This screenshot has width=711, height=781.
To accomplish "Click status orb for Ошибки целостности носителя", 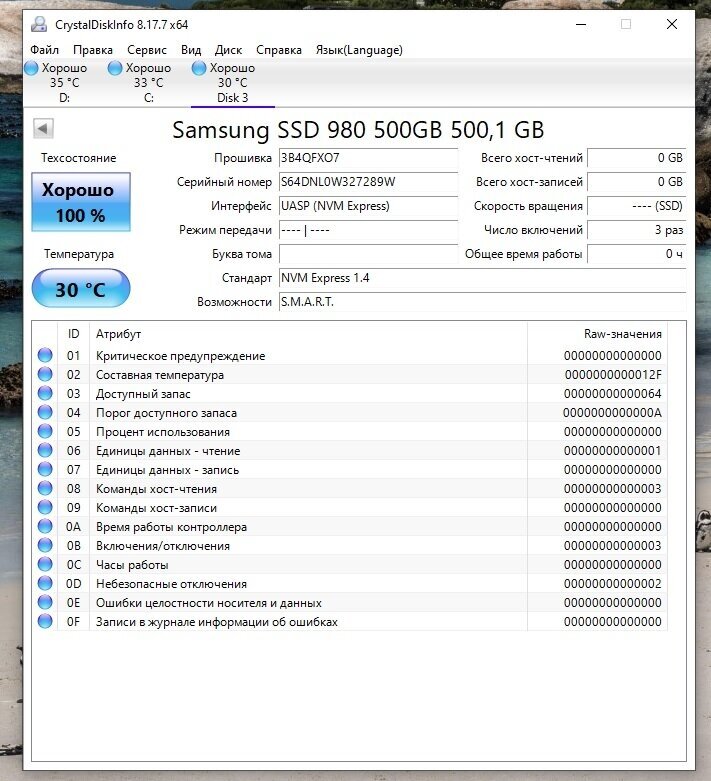I will click(x=45, y=602).
